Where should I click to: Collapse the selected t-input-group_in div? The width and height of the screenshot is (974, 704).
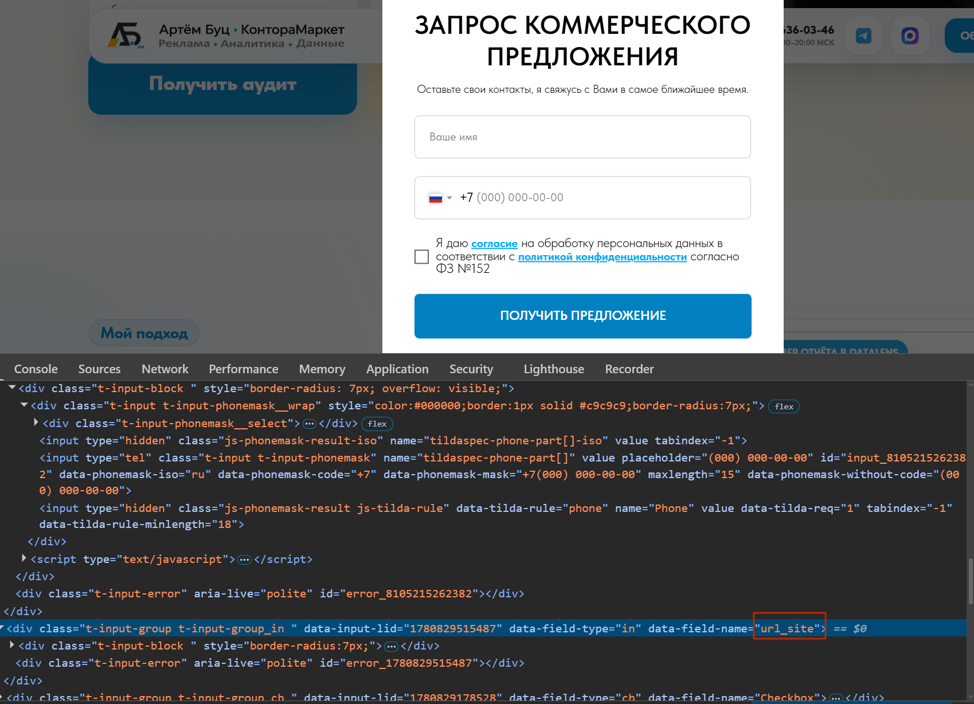pos(2,628)
